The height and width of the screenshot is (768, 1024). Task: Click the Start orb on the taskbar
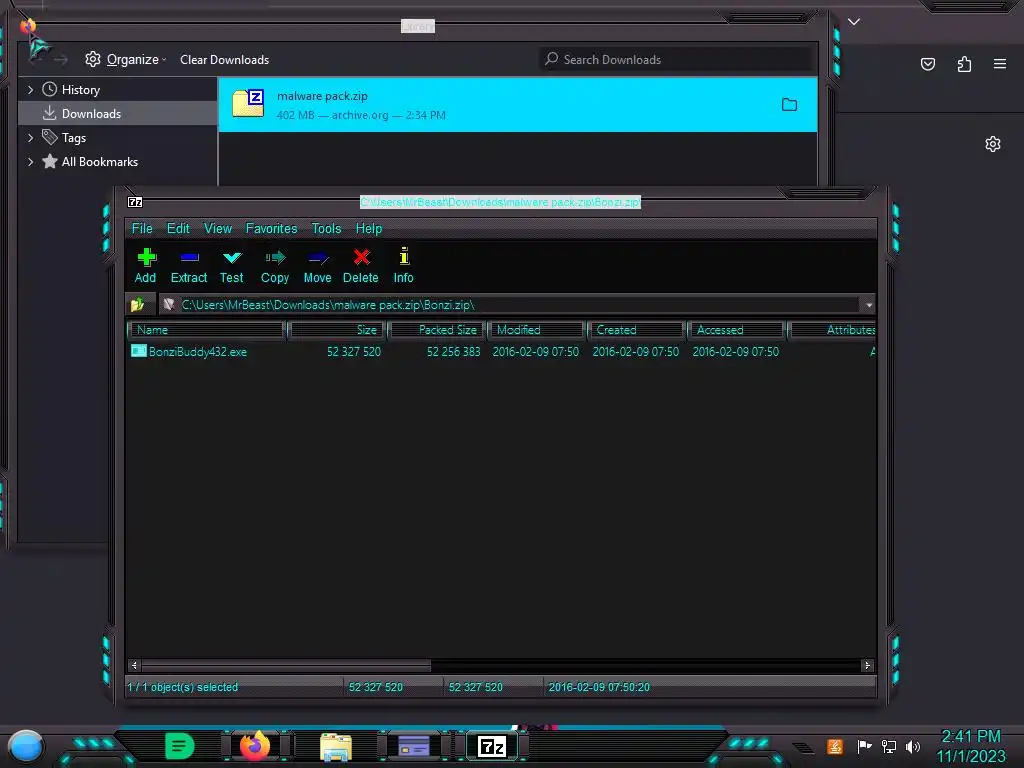point(26,747)
